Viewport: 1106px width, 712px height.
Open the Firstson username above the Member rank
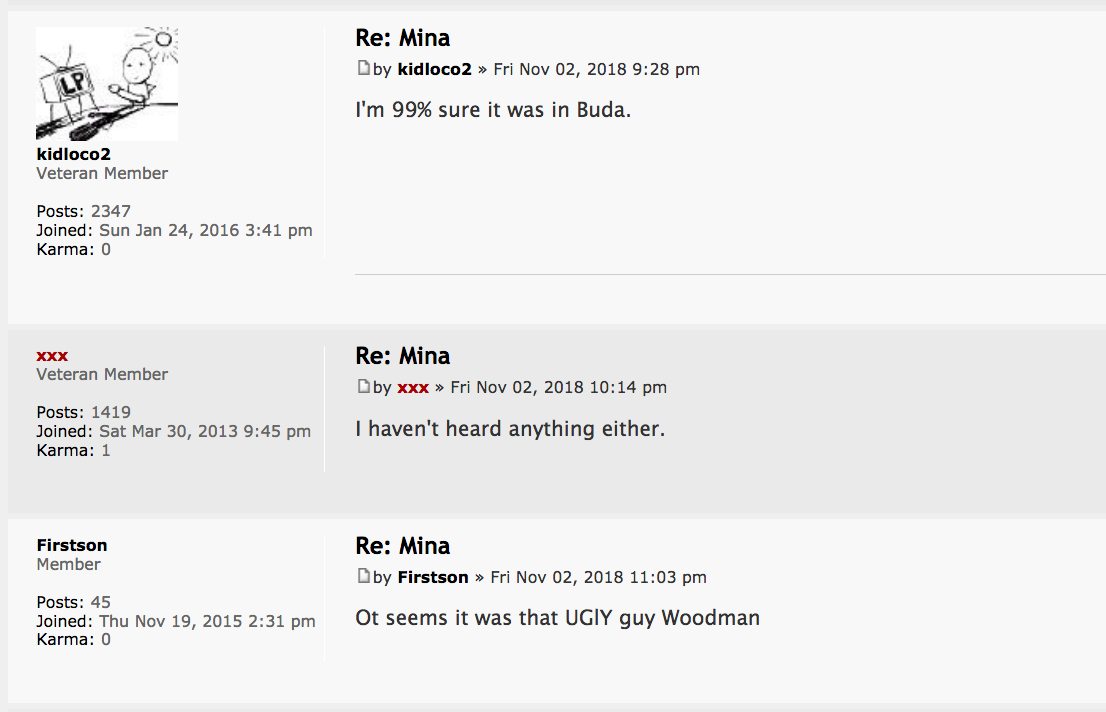[72, 545]
